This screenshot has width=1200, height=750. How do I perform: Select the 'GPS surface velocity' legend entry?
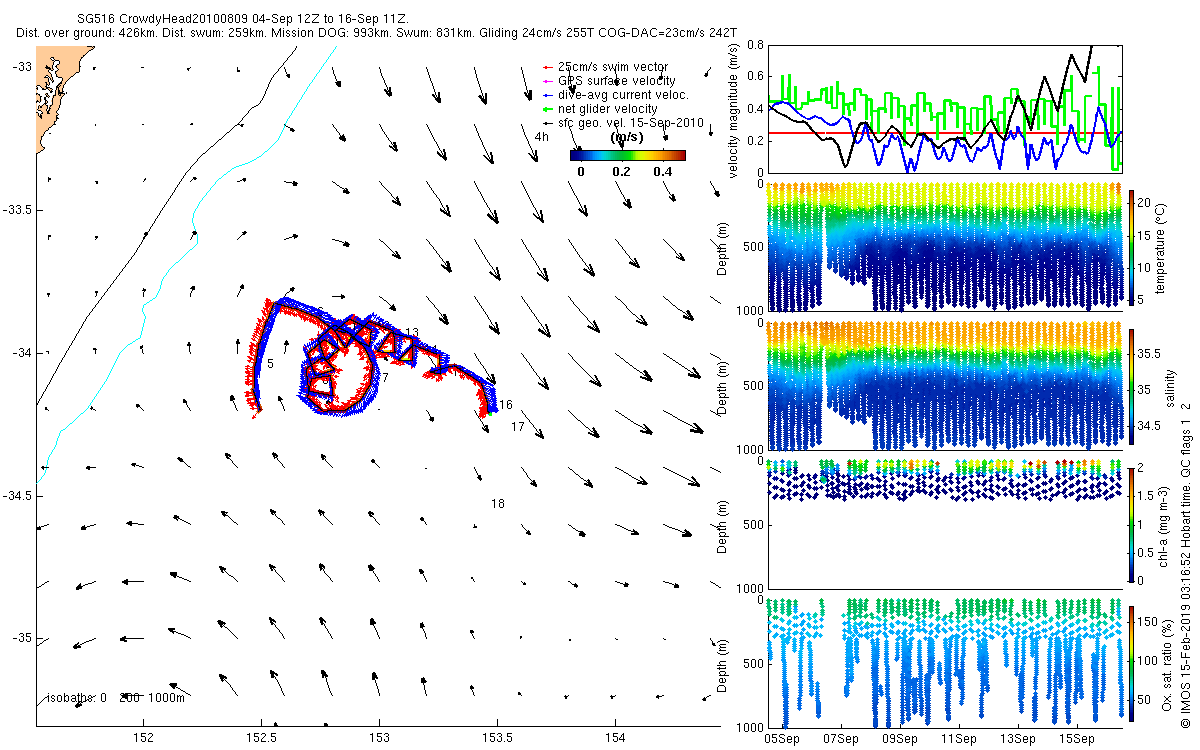618,81
